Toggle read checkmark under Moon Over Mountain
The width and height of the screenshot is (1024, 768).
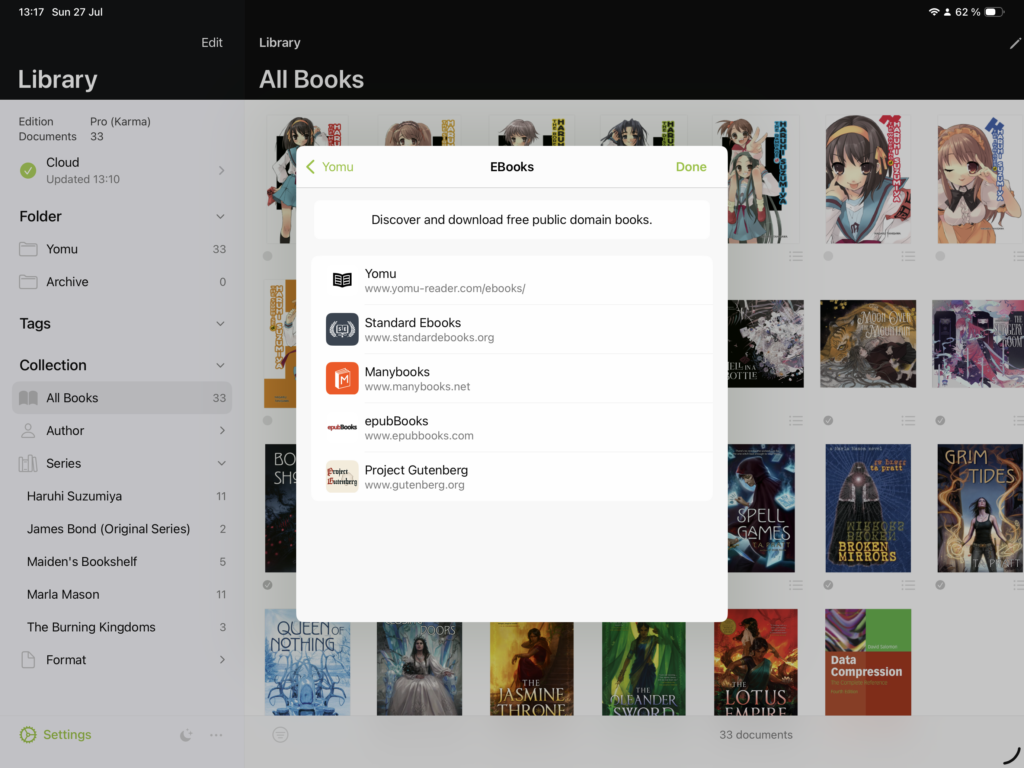click(x=828, y=421)
